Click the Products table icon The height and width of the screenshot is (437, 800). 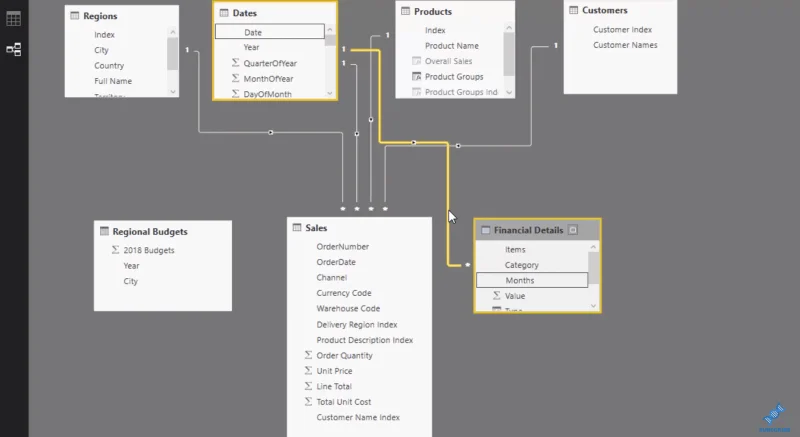click(x=406, y=11)
